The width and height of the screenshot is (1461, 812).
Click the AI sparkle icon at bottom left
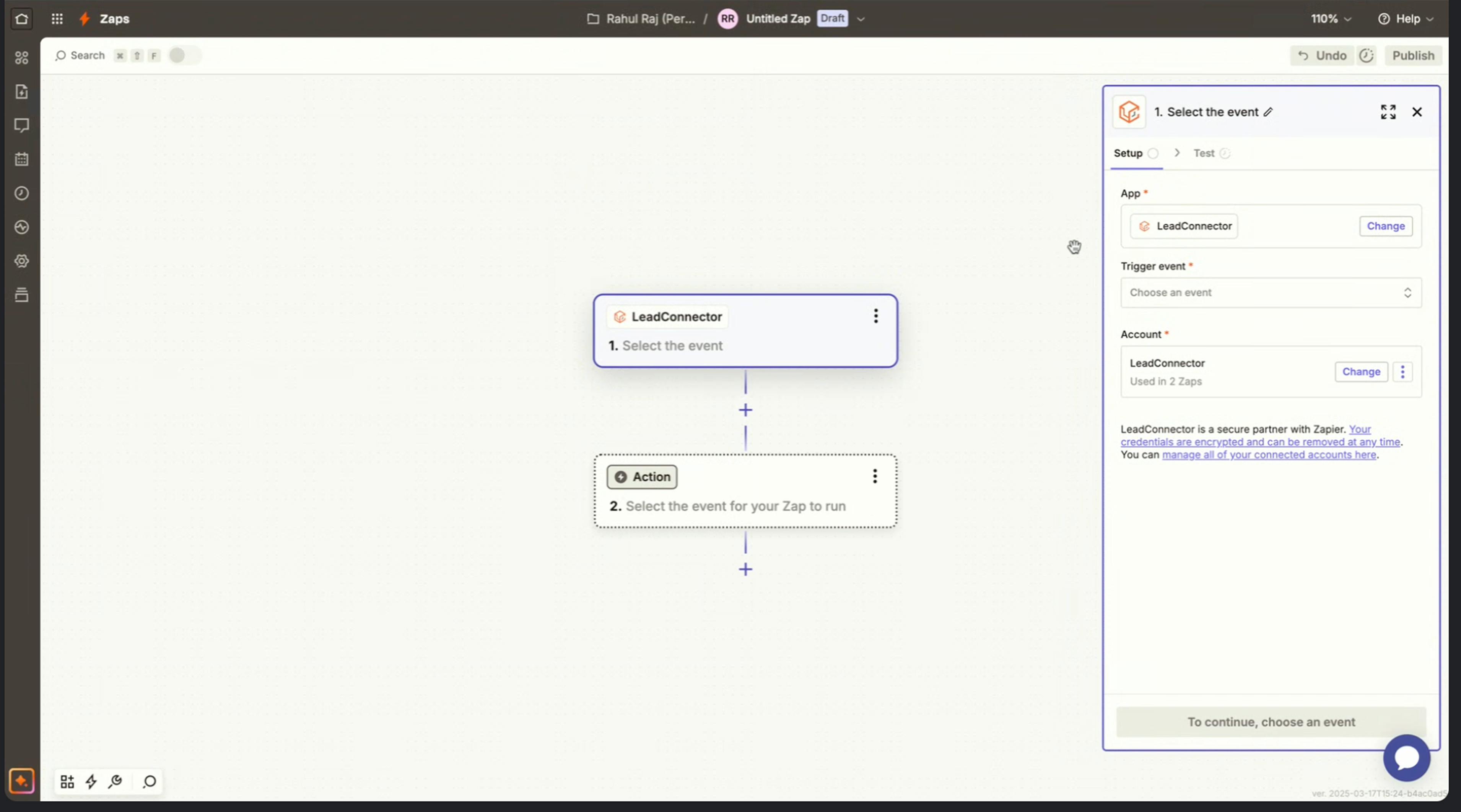point(21,781)
